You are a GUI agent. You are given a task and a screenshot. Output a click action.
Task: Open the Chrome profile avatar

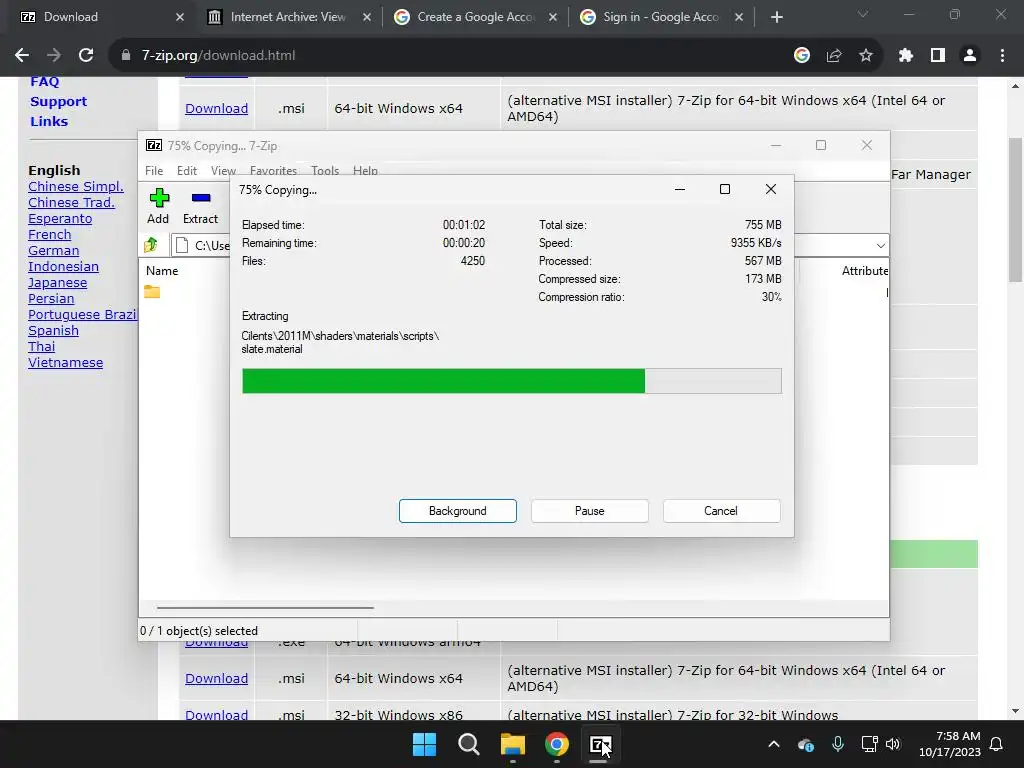970,56
